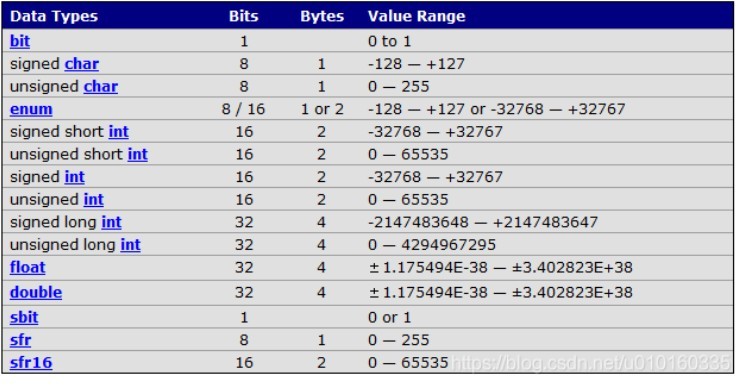Open the sfr data type link

point(20,340)
